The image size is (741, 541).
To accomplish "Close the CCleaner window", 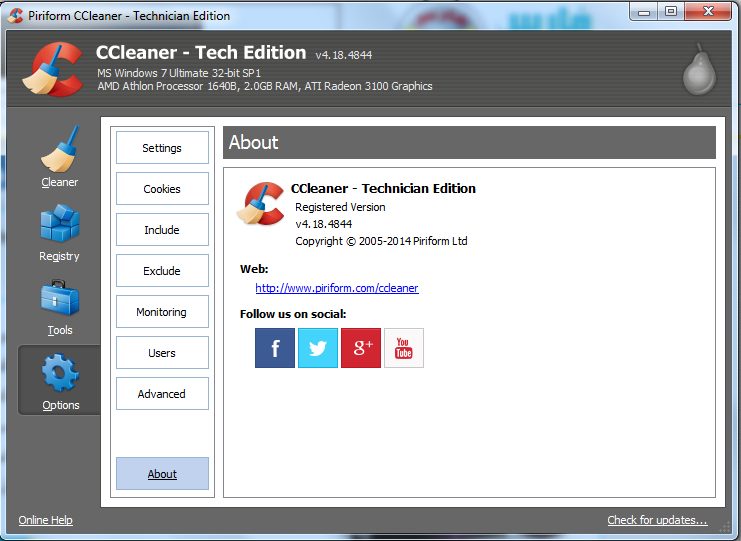I will click(707, 12).
